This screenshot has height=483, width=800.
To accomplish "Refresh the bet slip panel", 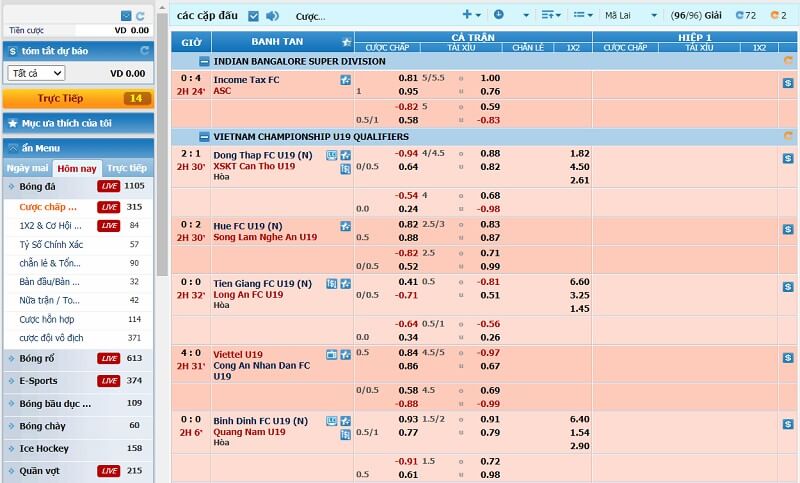I will point(140,16).
